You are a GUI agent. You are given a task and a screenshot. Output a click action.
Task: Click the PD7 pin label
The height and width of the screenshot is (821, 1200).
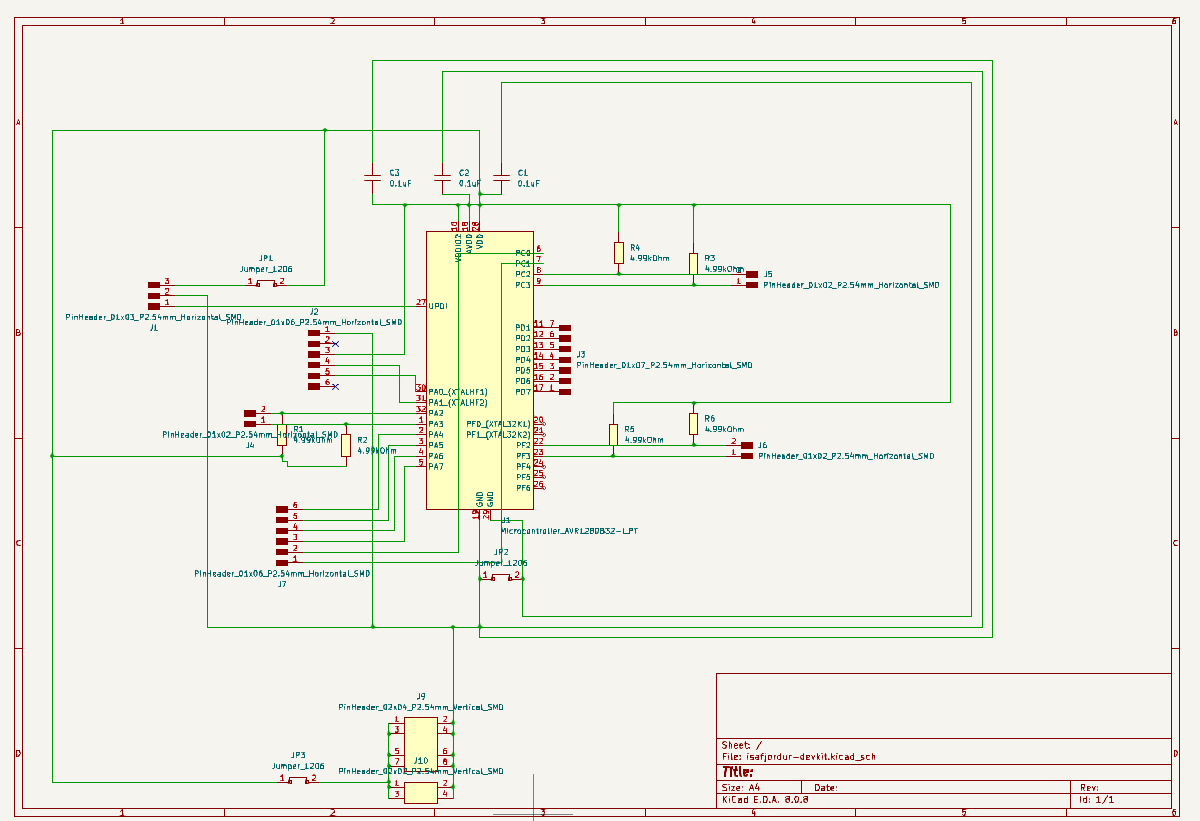(x=523, y=392)
